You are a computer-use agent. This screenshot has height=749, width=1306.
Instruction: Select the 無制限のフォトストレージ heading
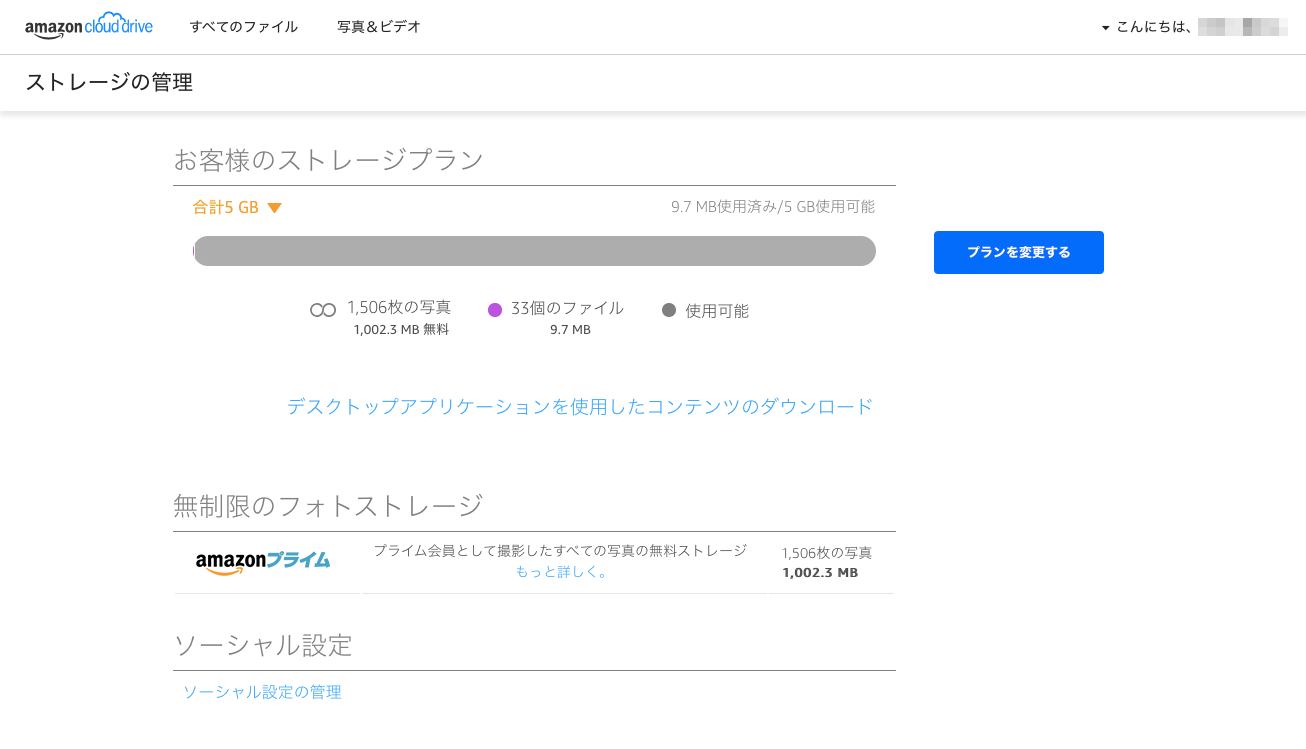(329, 506)
